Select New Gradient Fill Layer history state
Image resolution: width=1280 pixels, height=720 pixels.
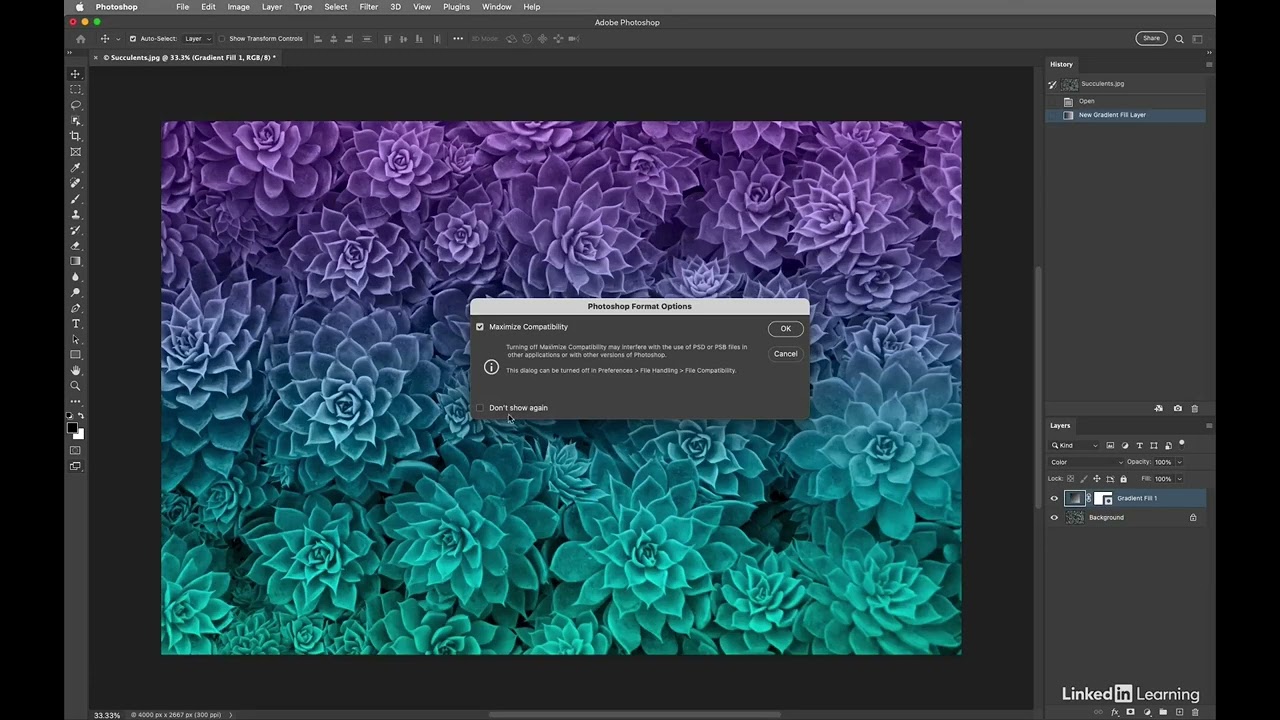[x=1125, y=115]
